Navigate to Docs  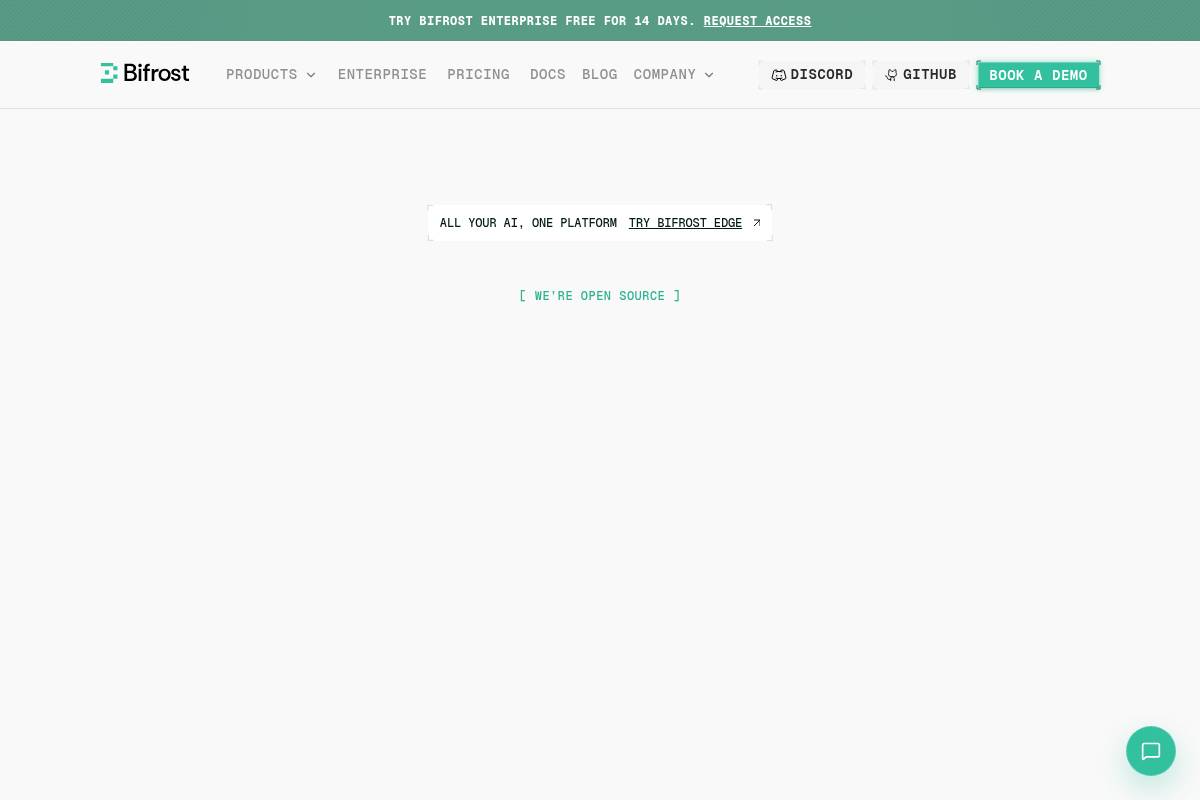[548, 75]
